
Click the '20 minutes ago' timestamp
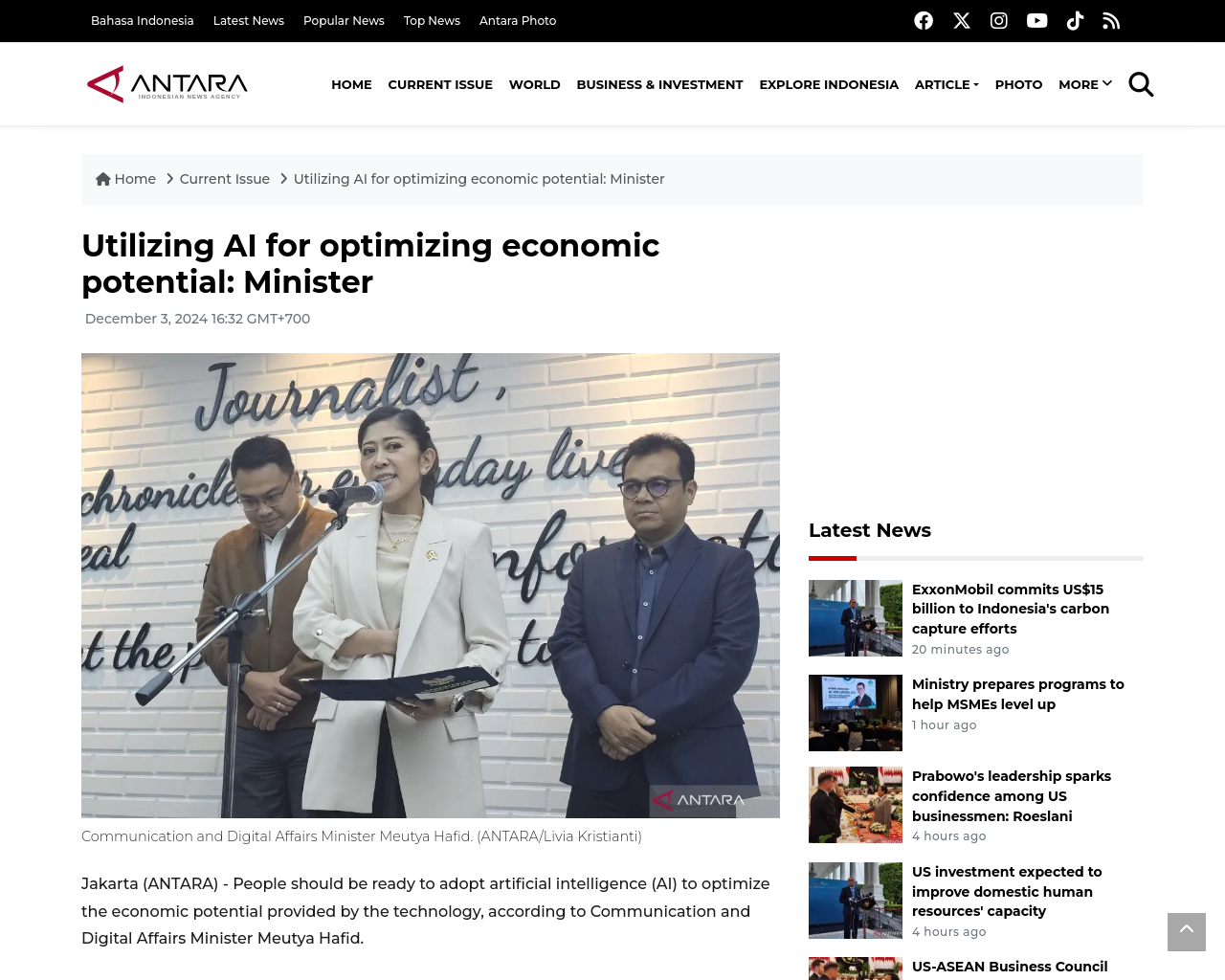click(x=960, y=649)
